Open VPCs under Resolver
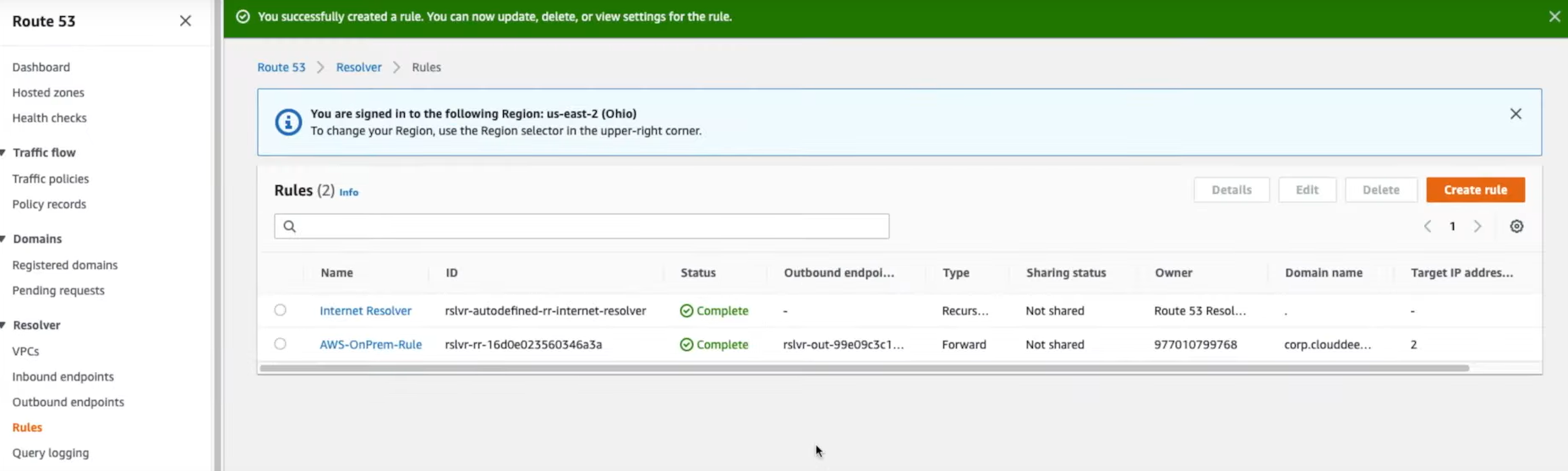Screen dimensions: 1568x471 25,351
